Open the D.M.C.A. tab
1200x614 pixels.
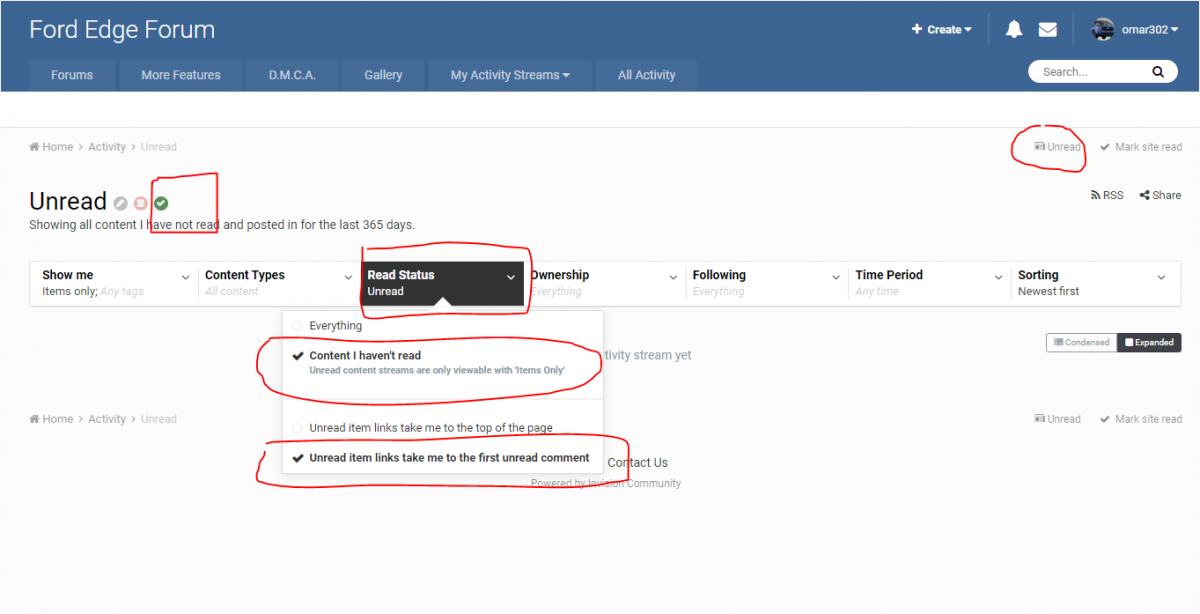(x=292, y=75)
